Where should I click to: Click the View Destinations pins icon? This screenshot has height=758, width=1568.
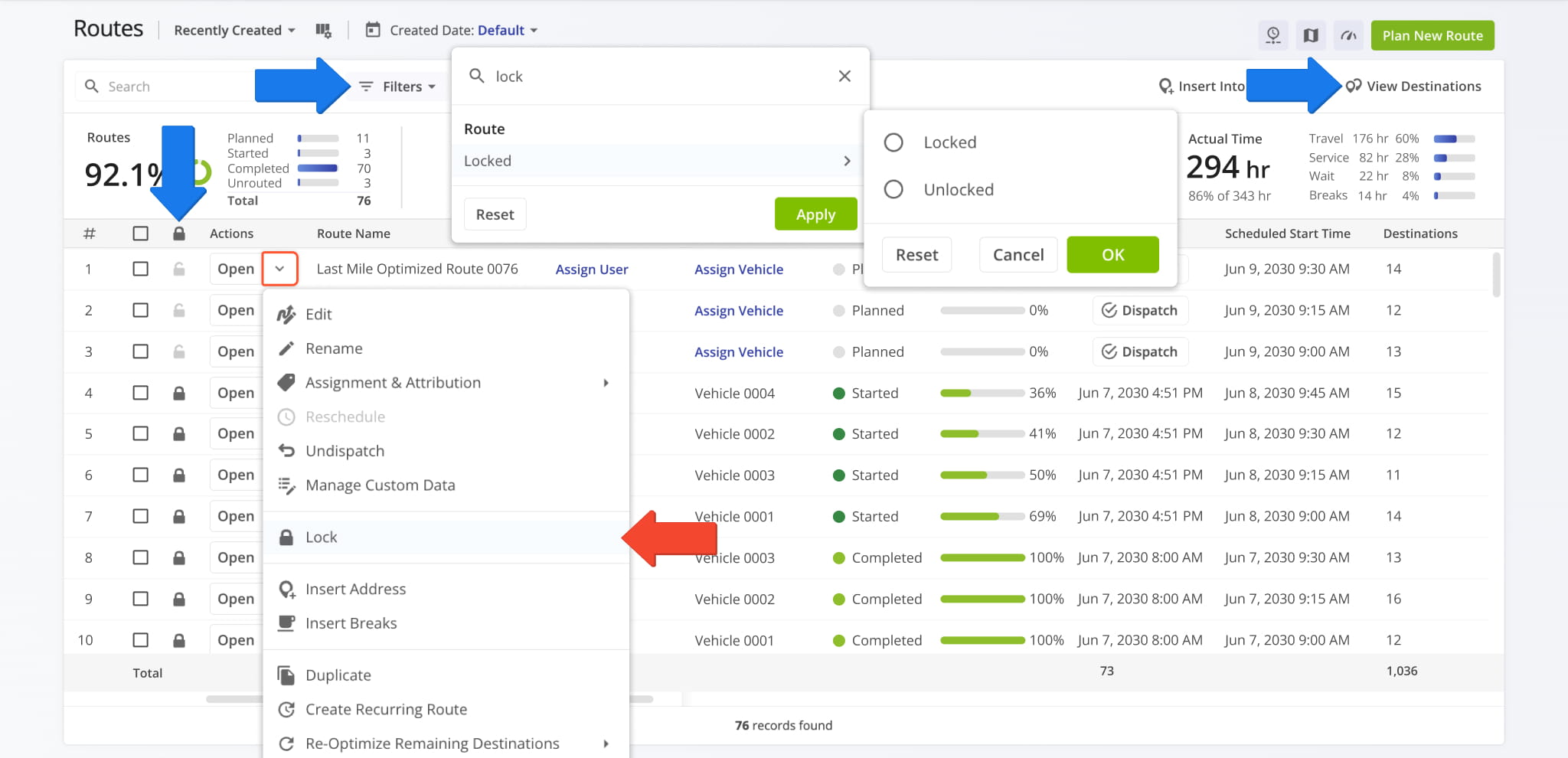pyautogui.click(x=1354, y=87)
